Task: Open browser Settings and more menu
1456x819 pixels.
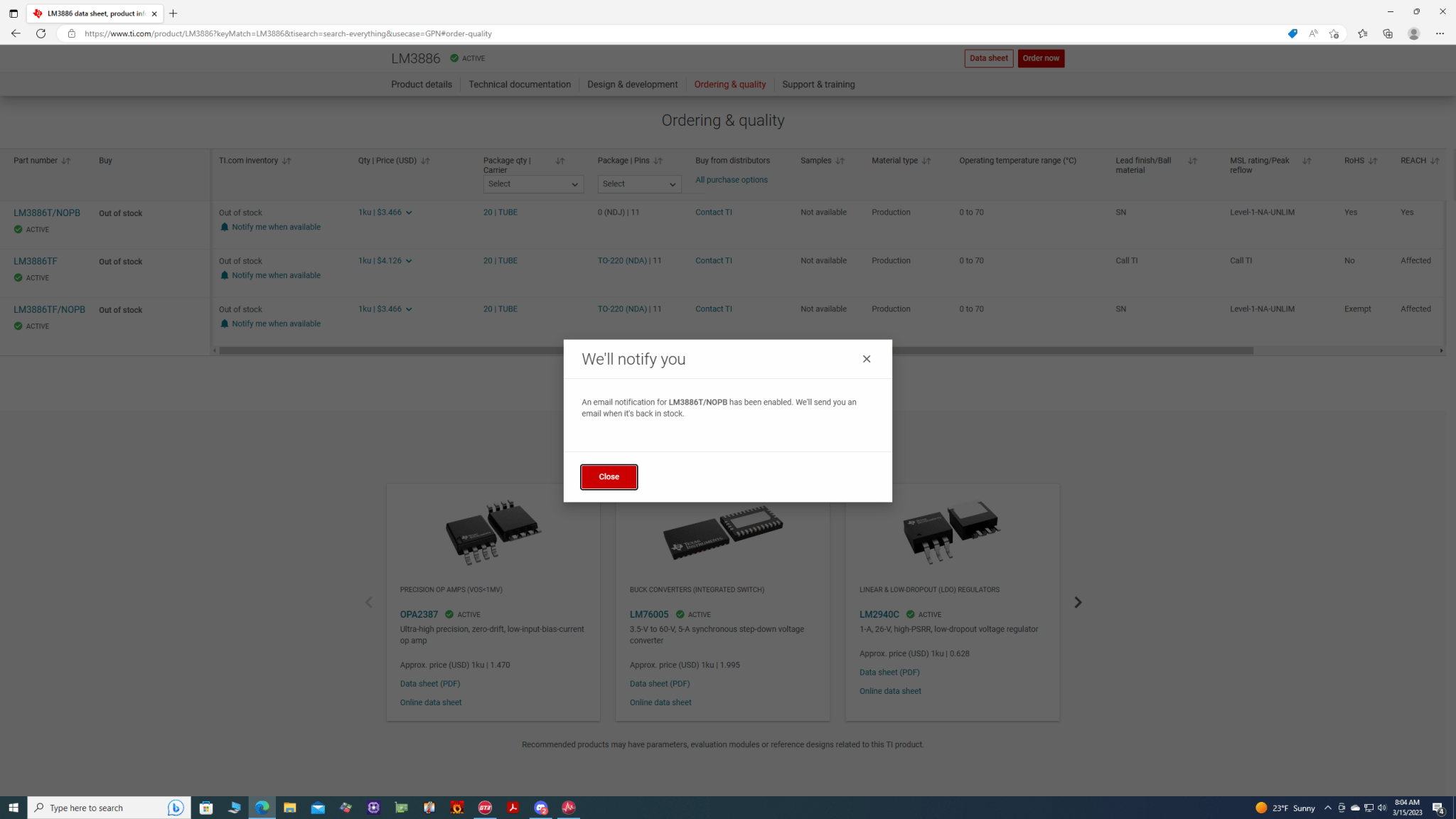Action: point(1440,33)
